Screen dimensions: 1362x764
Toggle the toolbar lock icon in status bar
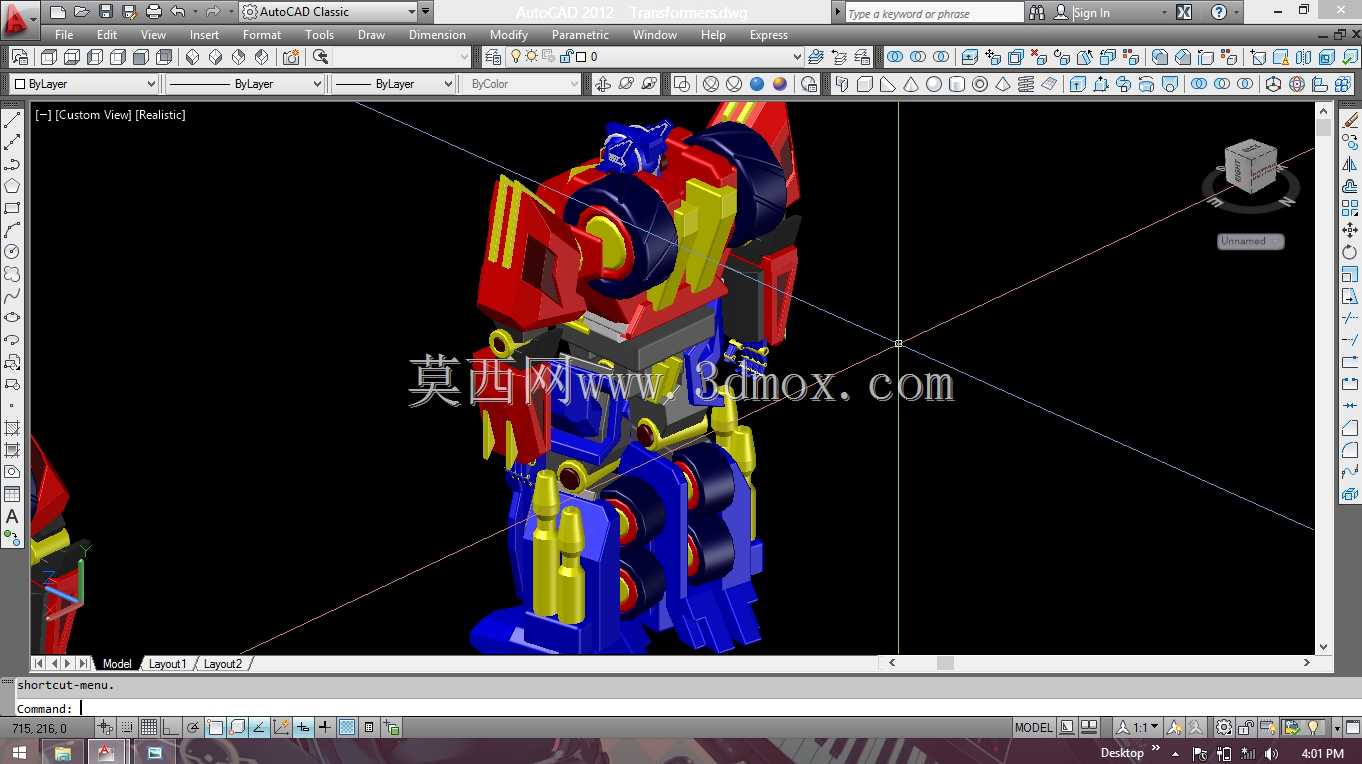coord(1246,727)
